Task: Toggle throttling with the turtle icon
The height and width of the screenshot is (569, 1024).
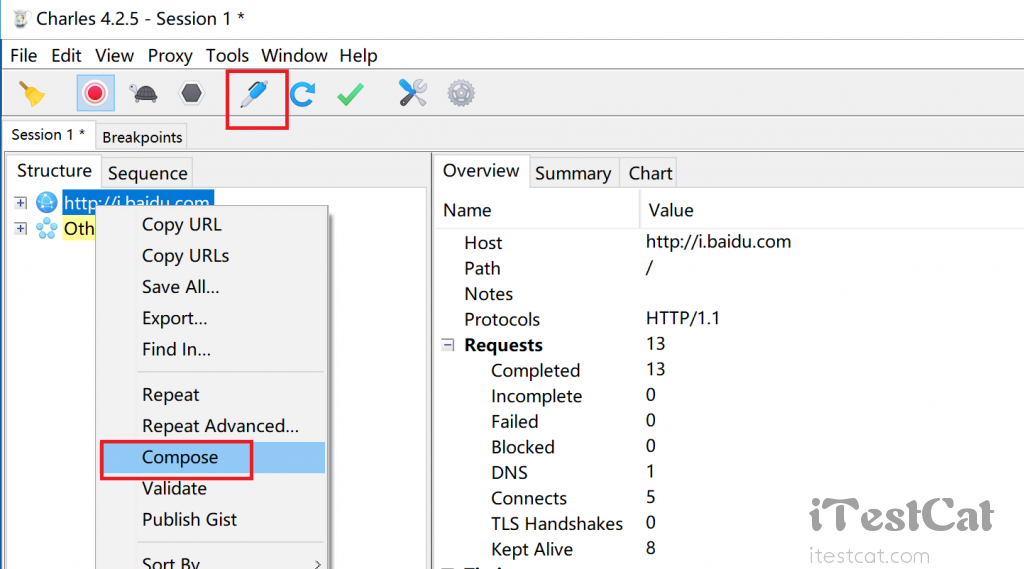Action: point(144,93)
